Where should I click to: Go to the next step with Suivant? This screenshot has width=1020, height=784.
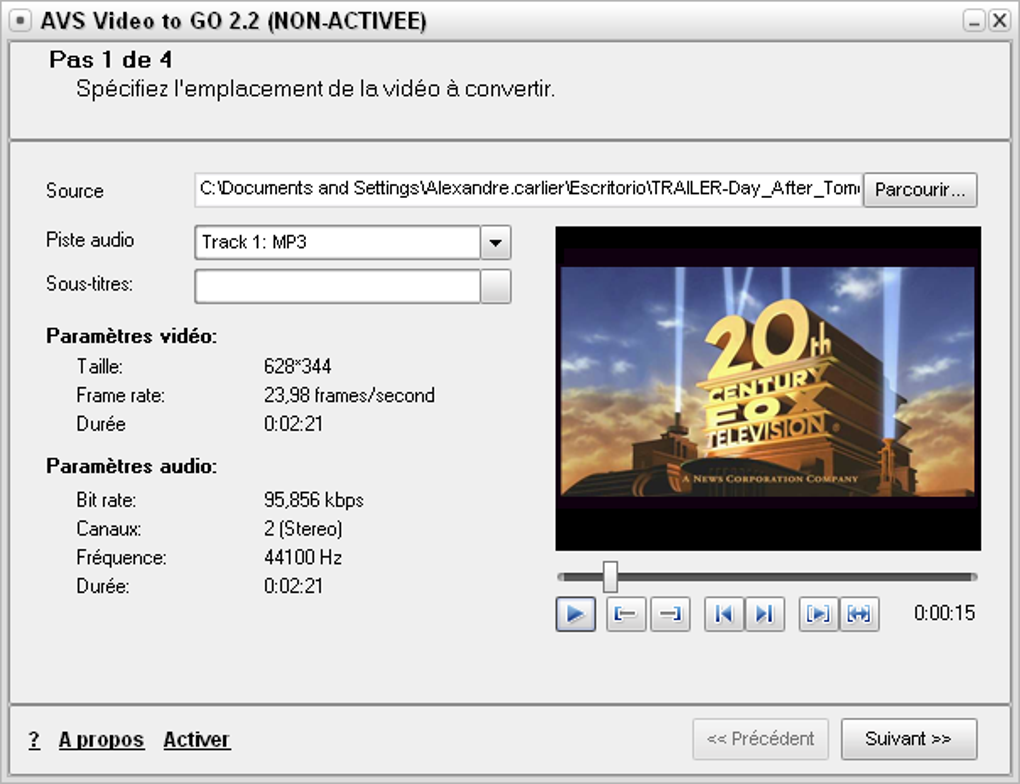click(x=909, y=739)
